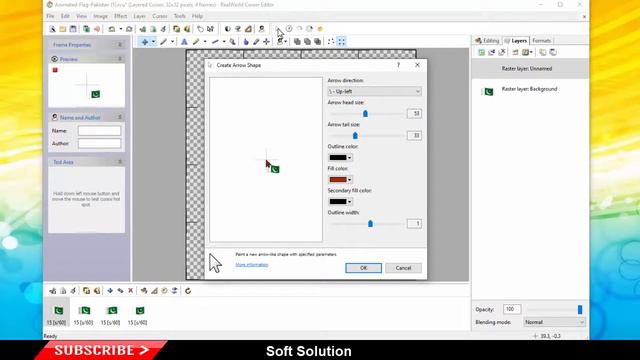Click the Arrow tail size slider handle
This screenshot has height=360, width=640.
click(355, 136)
